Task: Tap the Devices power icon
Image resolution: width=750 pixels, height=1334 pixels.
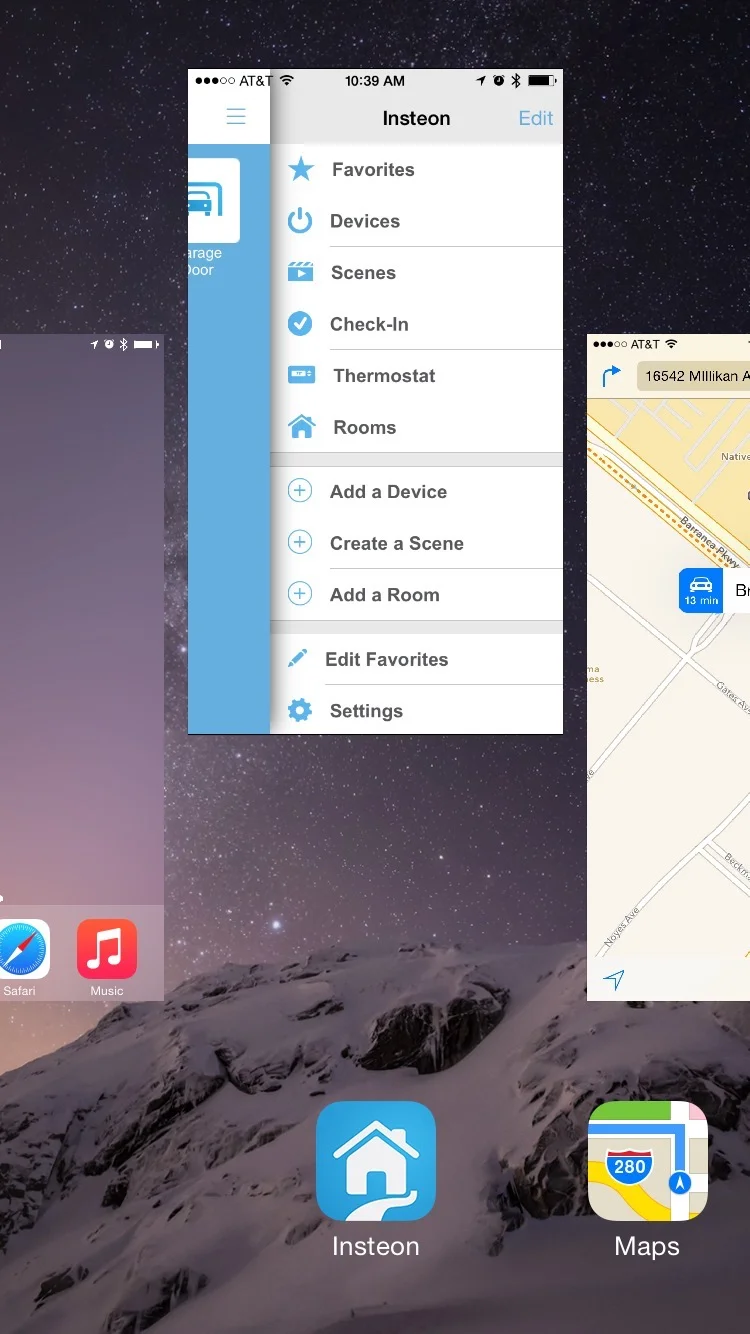Action: (x=300, y=221)
